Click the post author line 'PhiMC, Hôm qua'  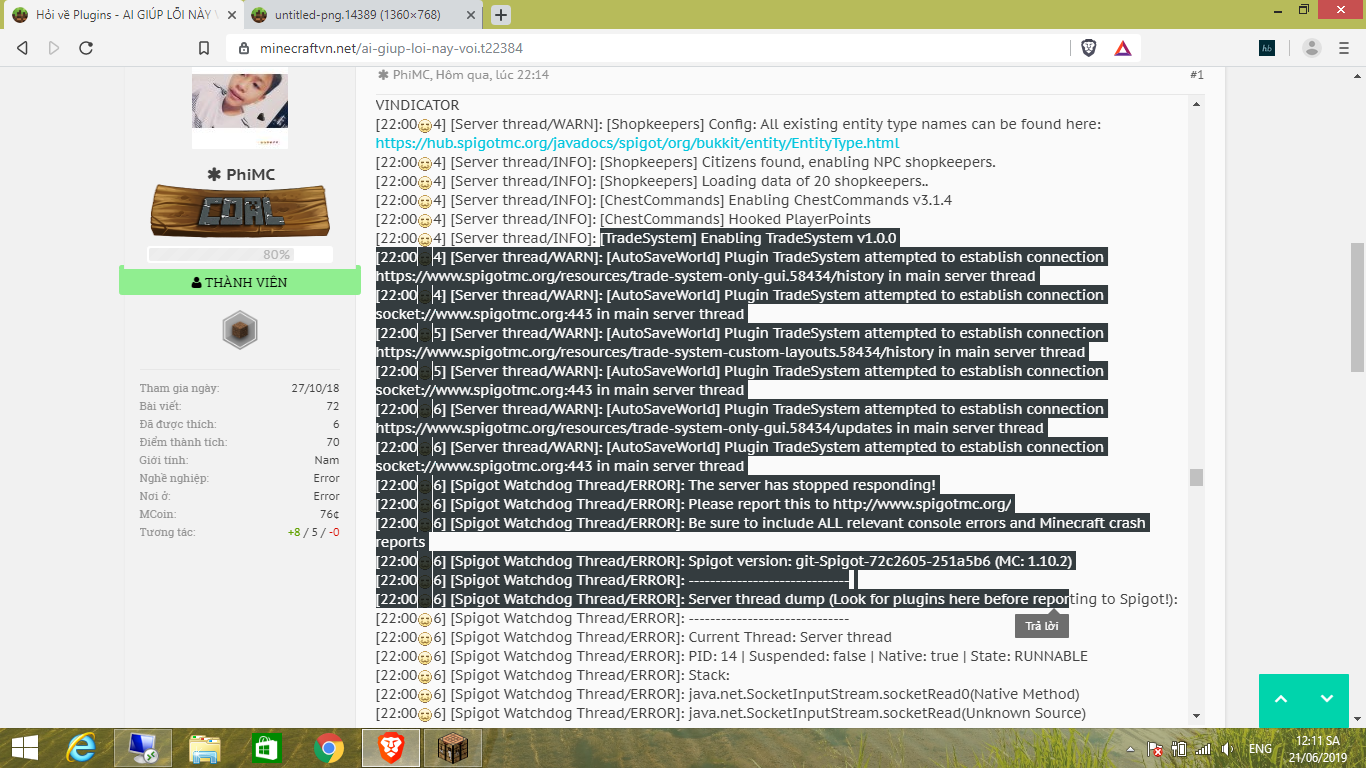pos(463,75)
